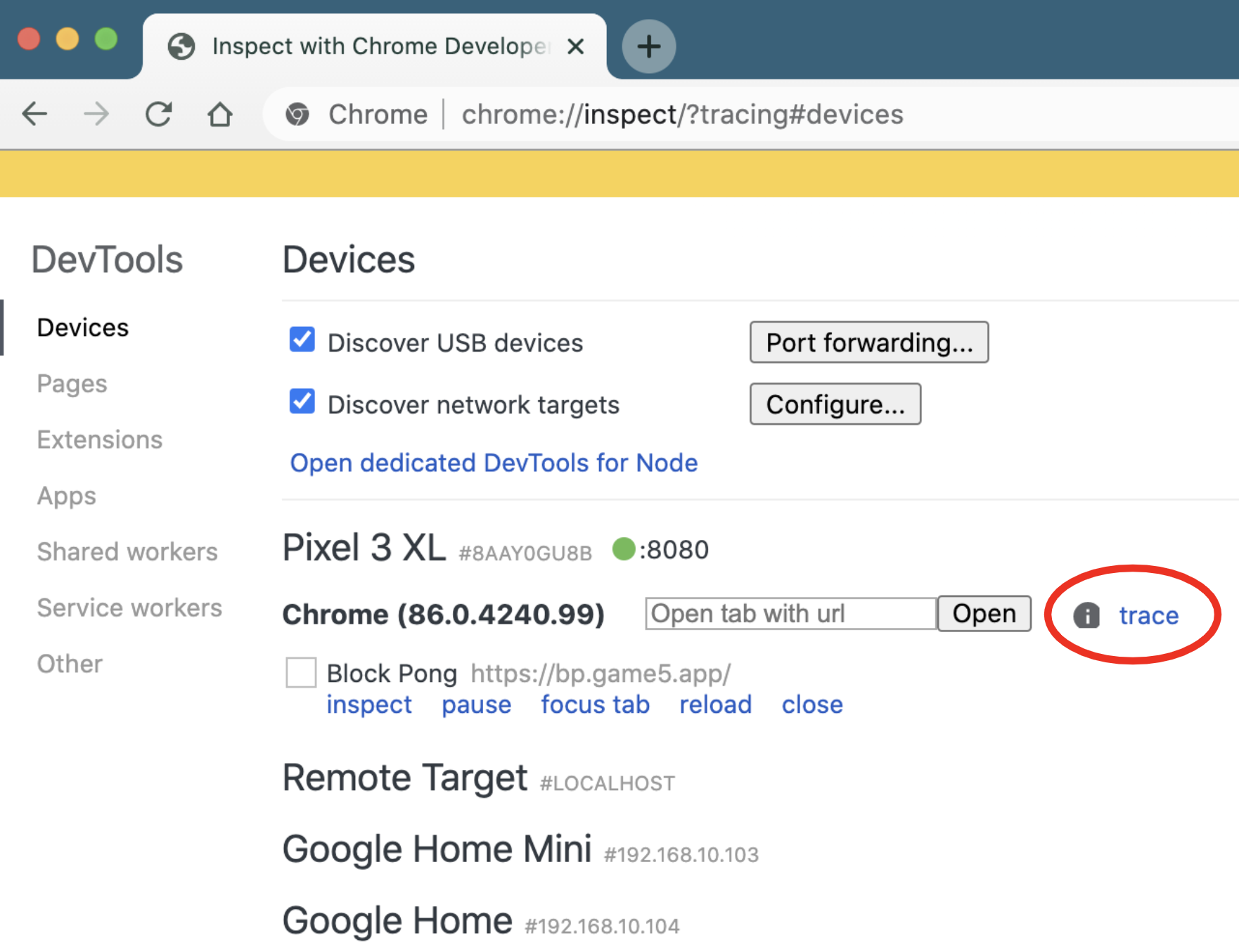Click reload link for Block Pong
This screenshot has height=952, width=1239.
tap(715, 704)
